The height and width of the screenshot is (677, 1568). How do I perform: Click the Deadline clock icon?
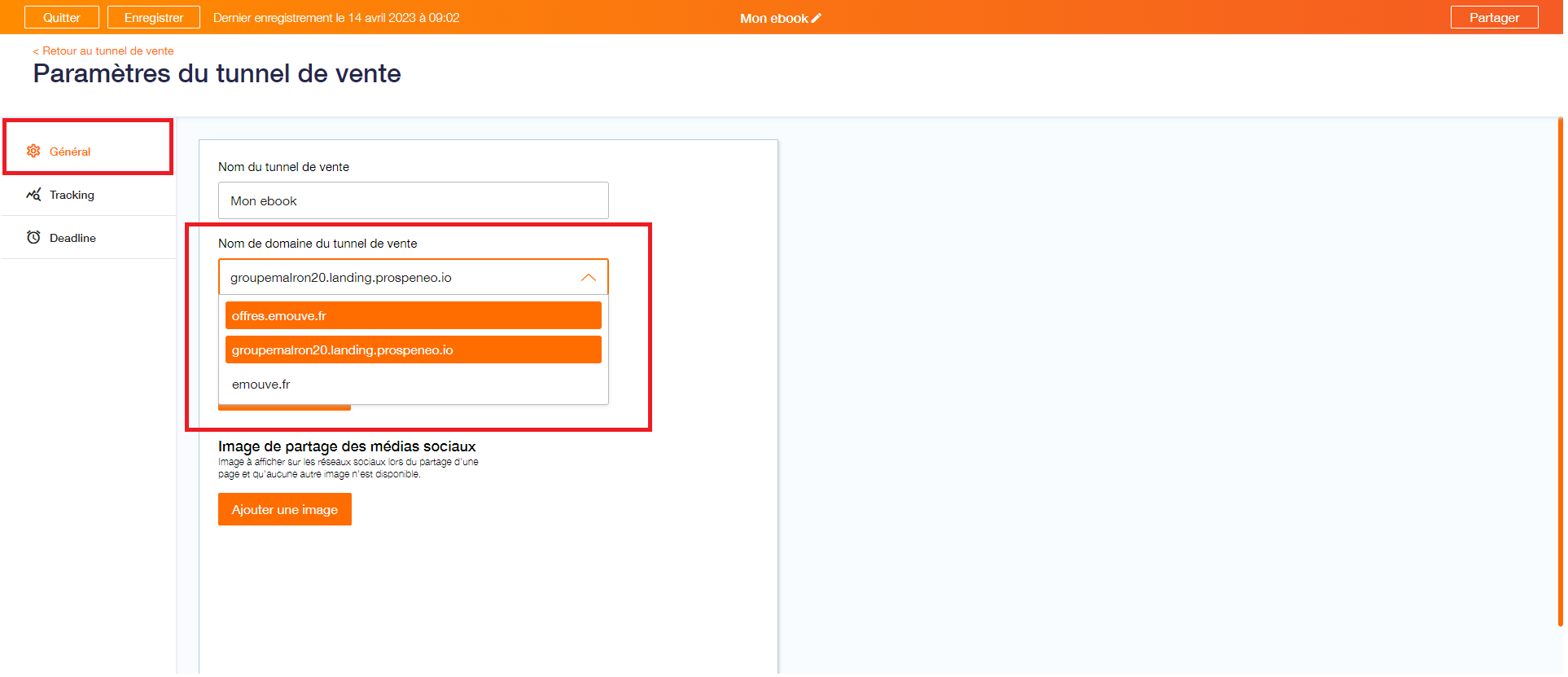33,237
